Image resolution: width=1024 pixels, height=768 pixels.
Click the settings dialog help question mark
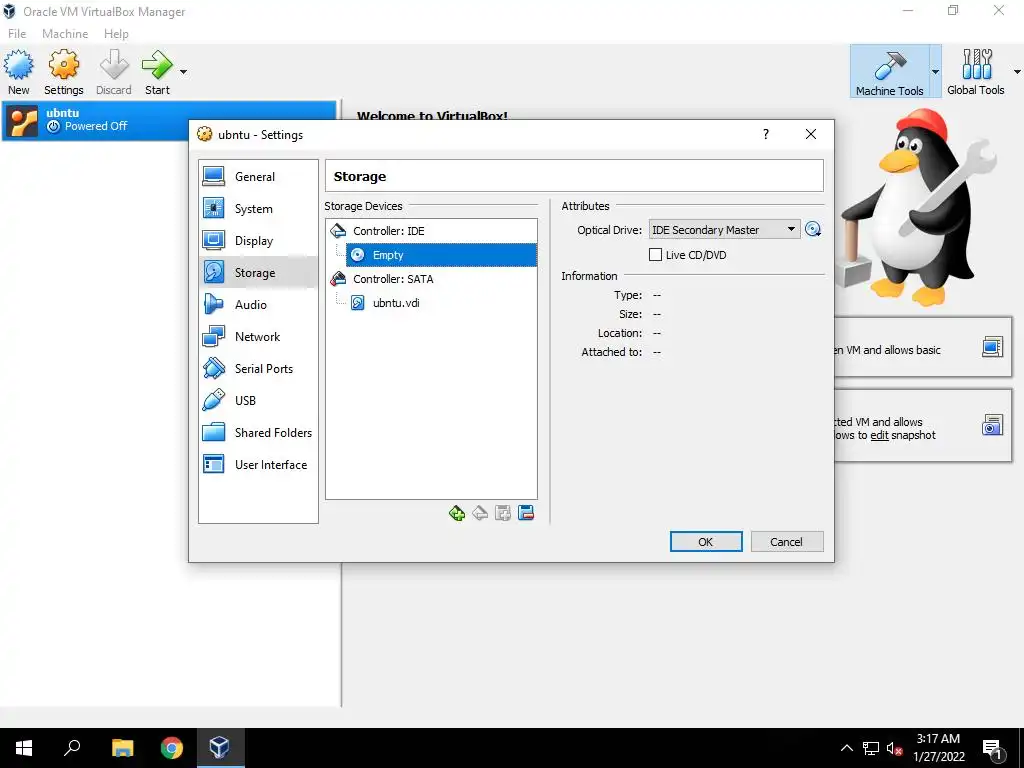pyautogui.click(x=766, y=134)
